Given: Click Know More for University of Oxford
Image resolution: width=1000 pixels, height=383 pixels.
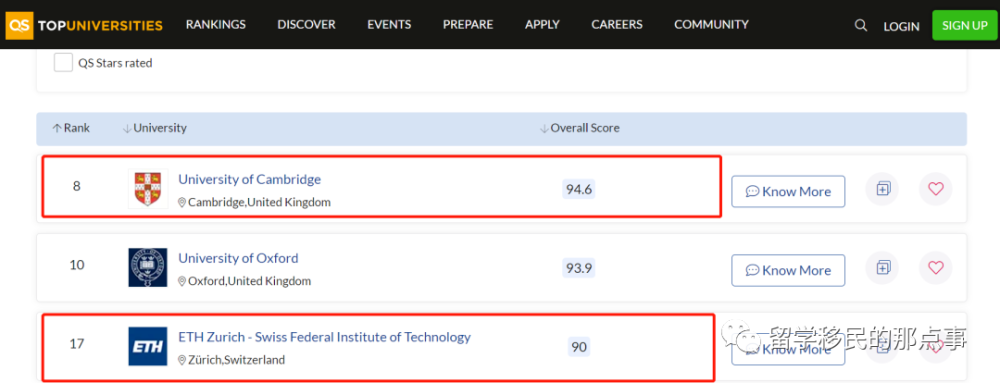Looking at the screenshot, I should click(788, 270).
